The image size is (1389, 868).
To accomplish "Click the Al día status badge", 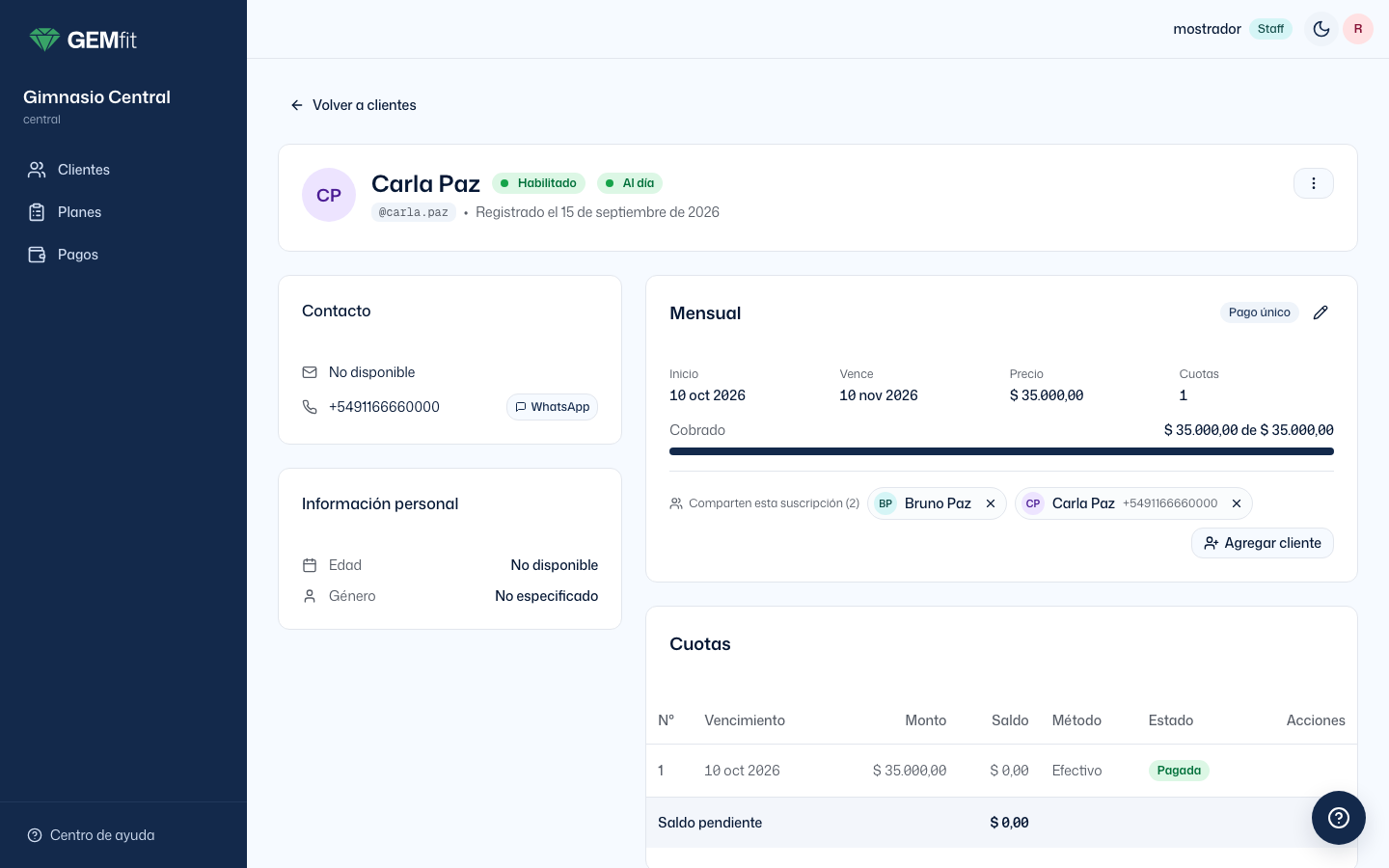I will [630, 183].
